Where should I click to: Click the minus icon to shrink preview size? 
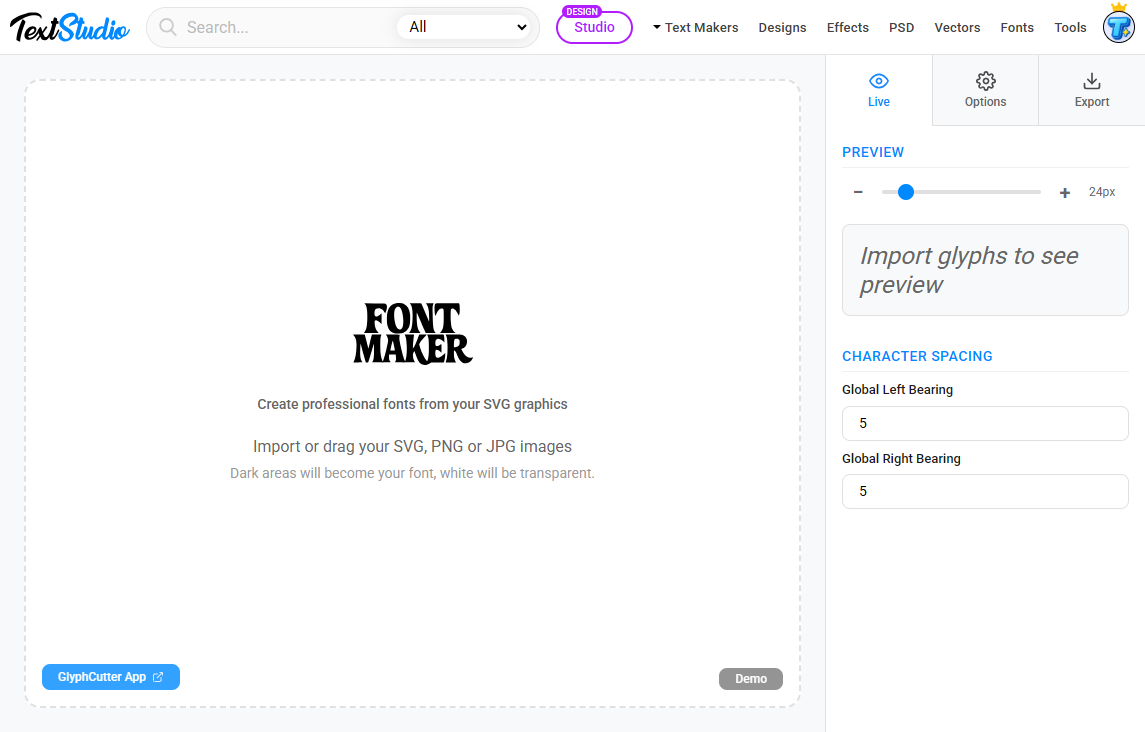pyautogui.click(x=858, y=191)
